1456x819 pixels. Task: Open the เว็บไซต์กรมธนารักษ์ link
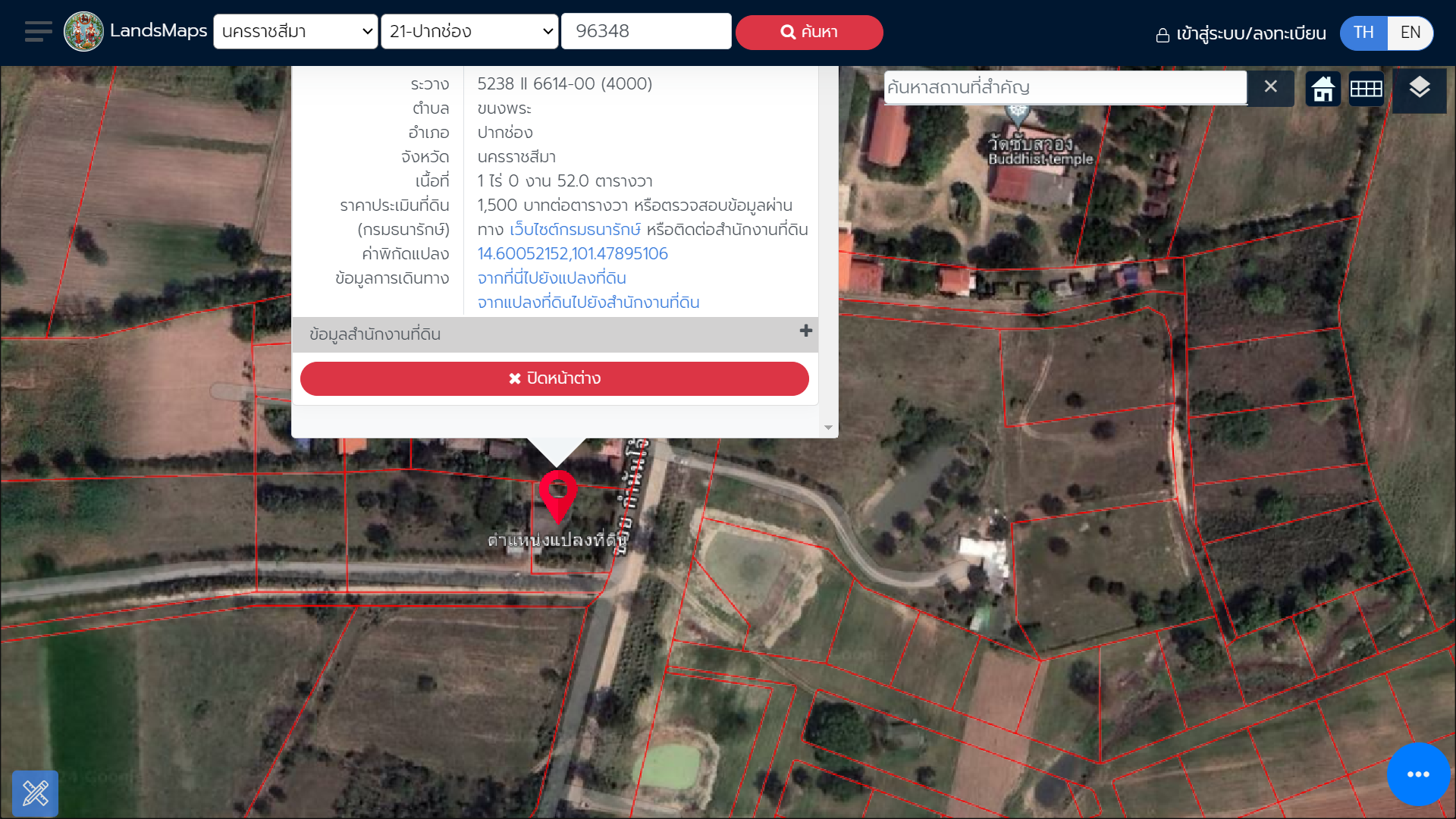(575, 230)
